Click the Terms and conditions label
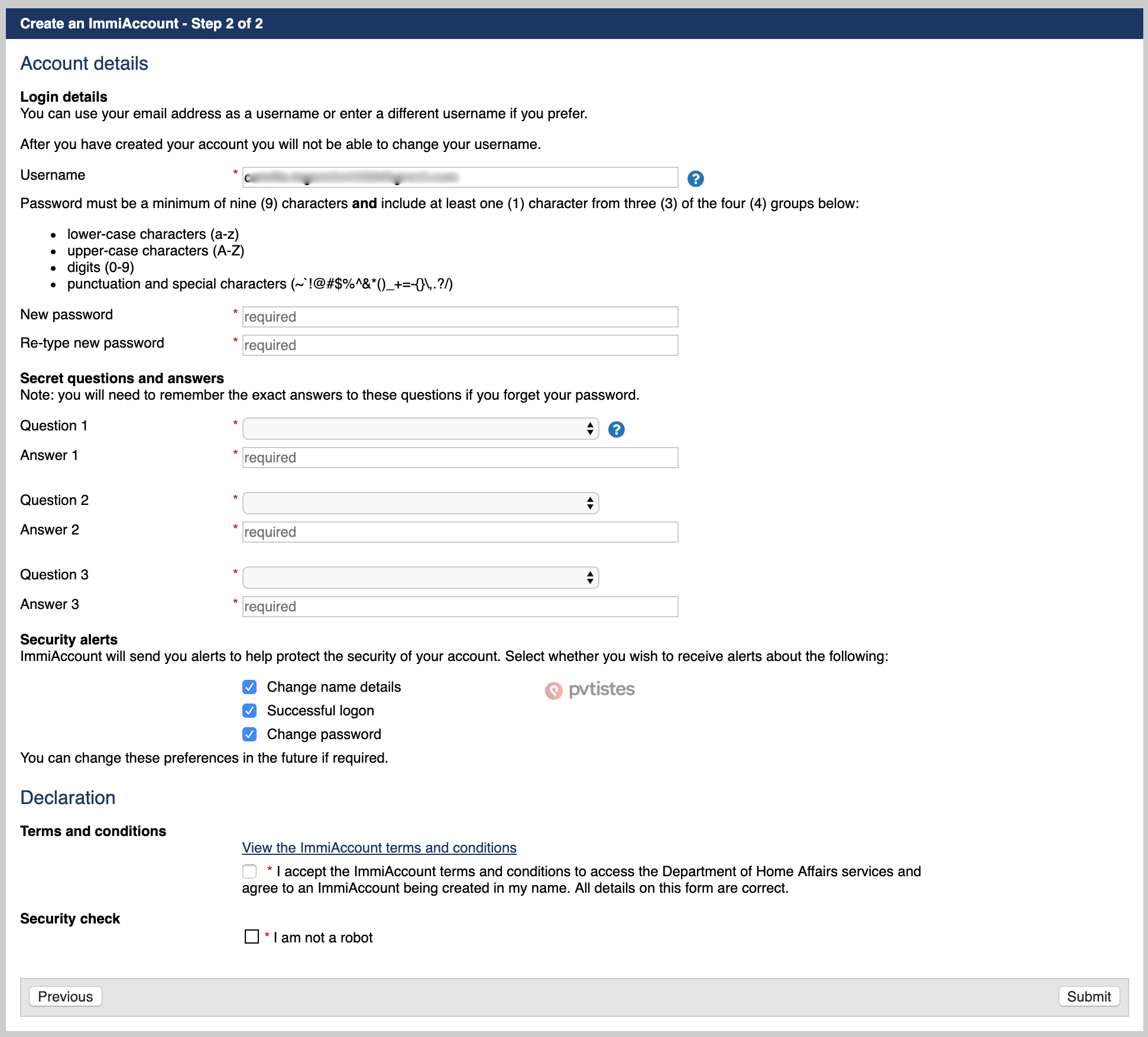The height and width of the screenshot is (1037, 1148). tap(93, 831)
